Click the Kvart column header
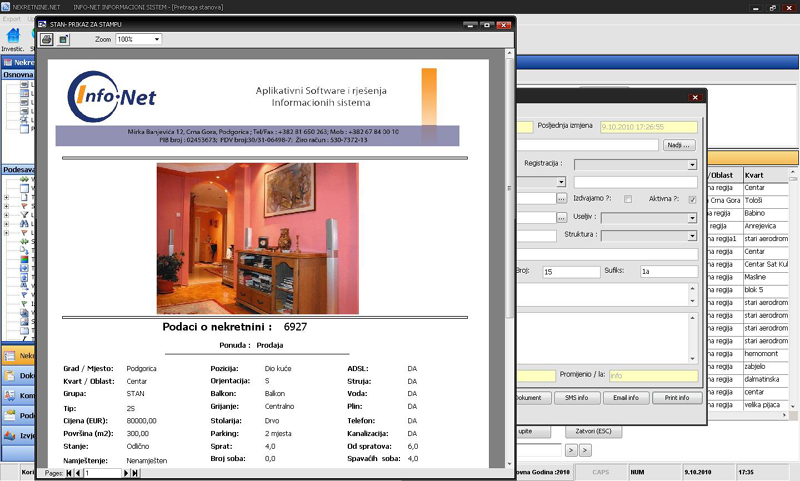Image resolution: width=800 pixels, height=481 pixels. [x=765, y=175]
